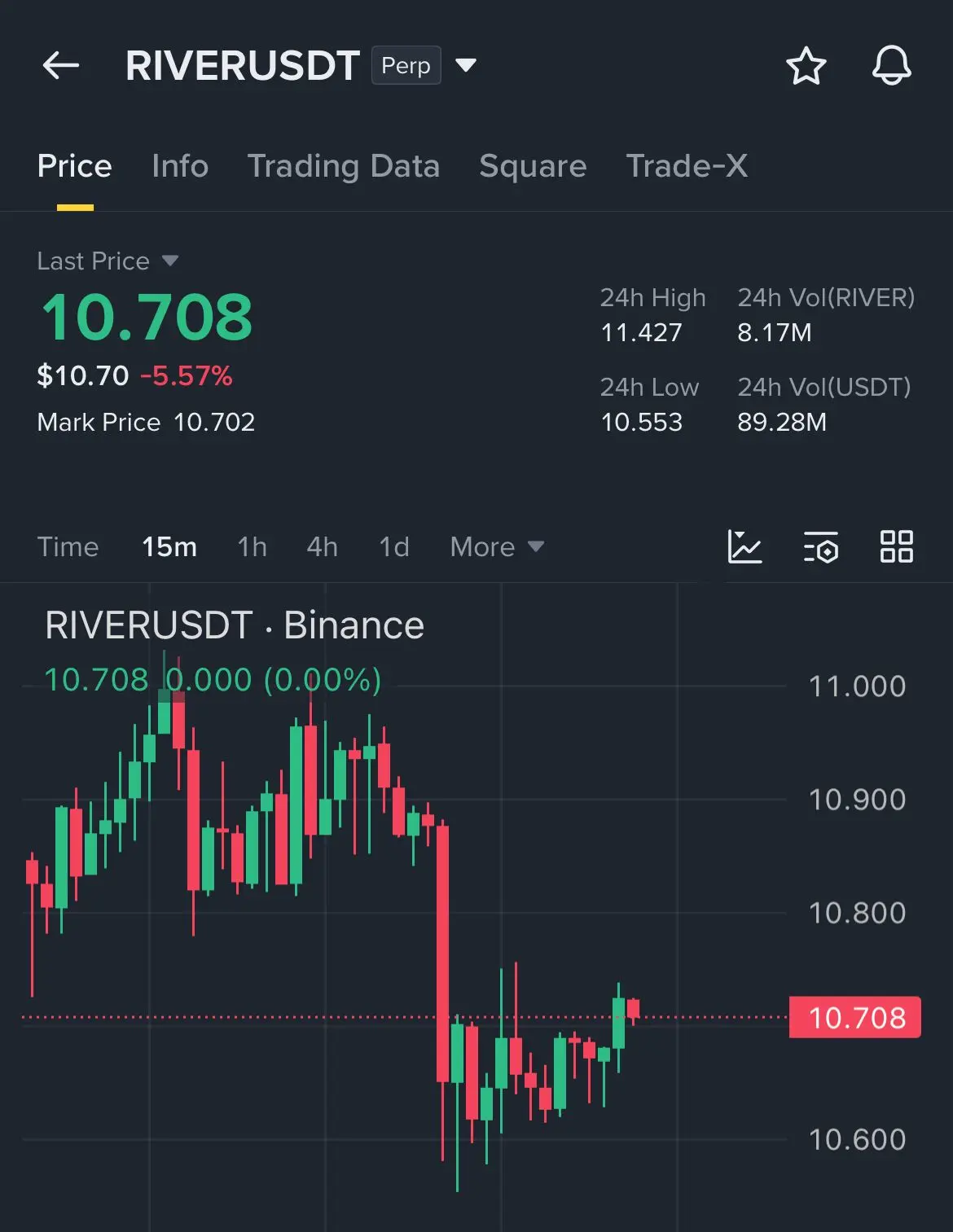Click the 10.900 price axis label
The width and height of the screenshot is (953, 1232).
[x=857, y=799]
